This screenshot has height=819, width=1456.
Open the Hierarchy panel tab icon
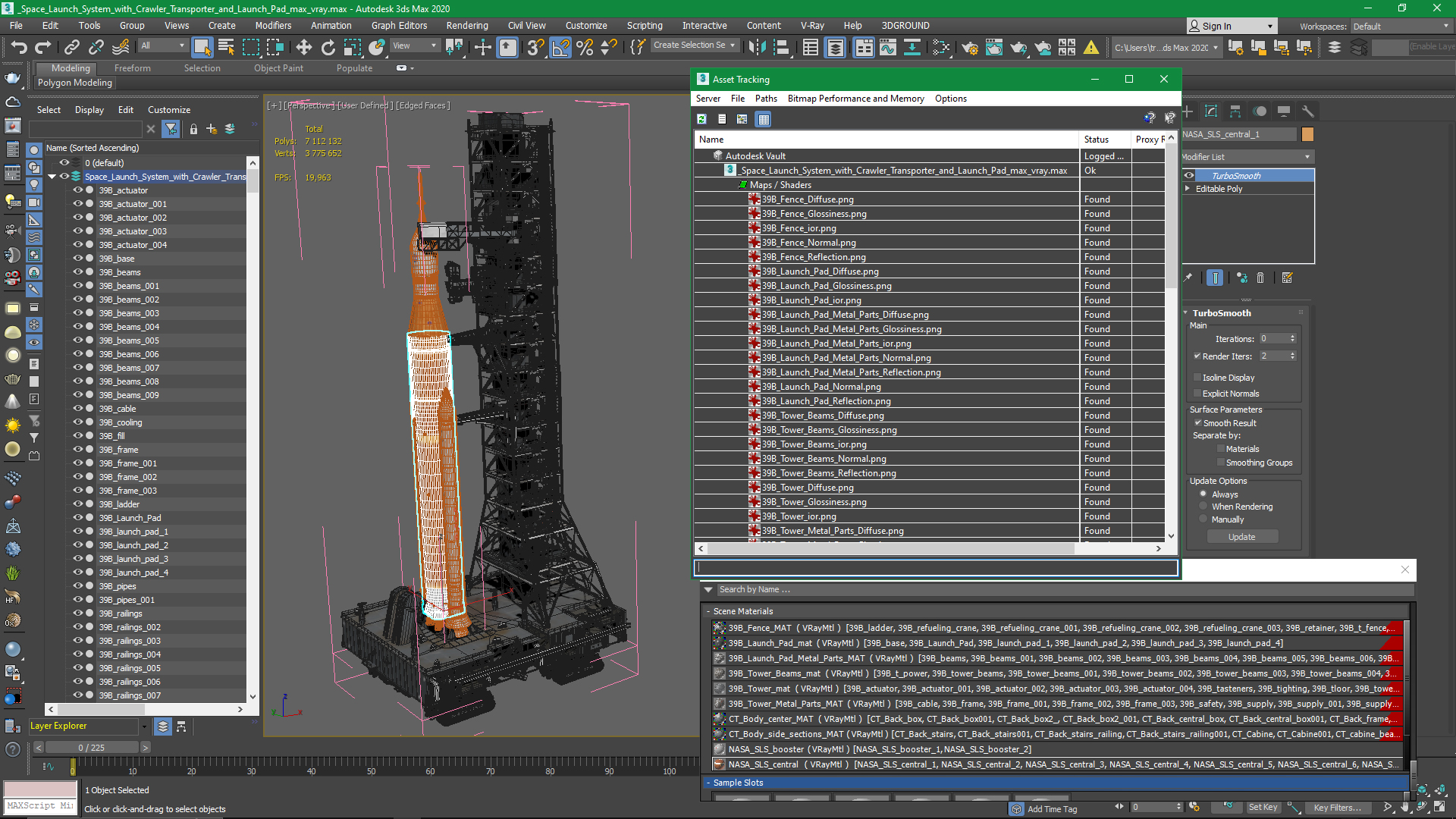1235,111
